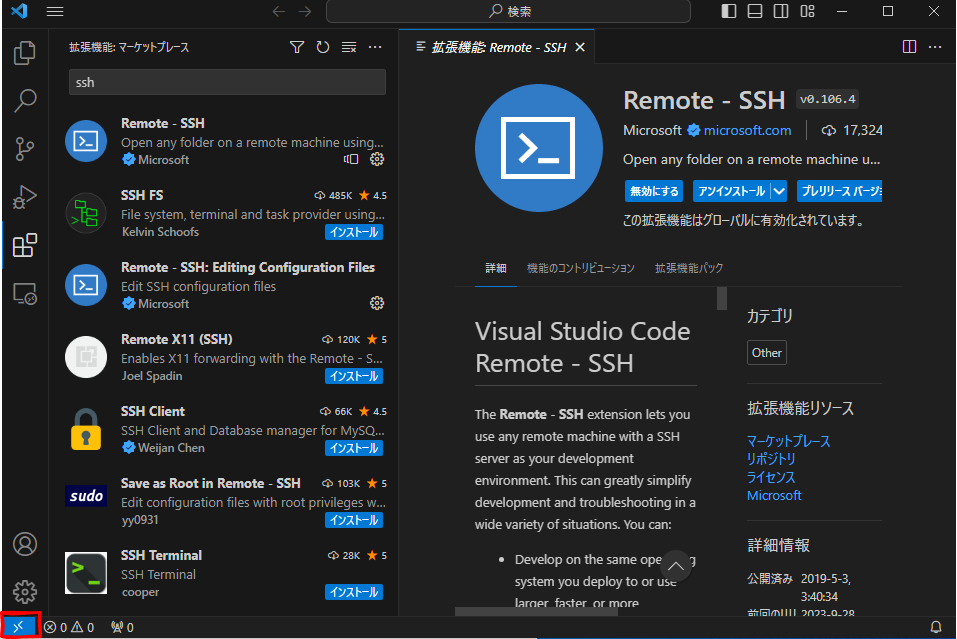Open the extensions view more actions menu
The height and width of the screenshot is (639, 957).
(375, 47)
